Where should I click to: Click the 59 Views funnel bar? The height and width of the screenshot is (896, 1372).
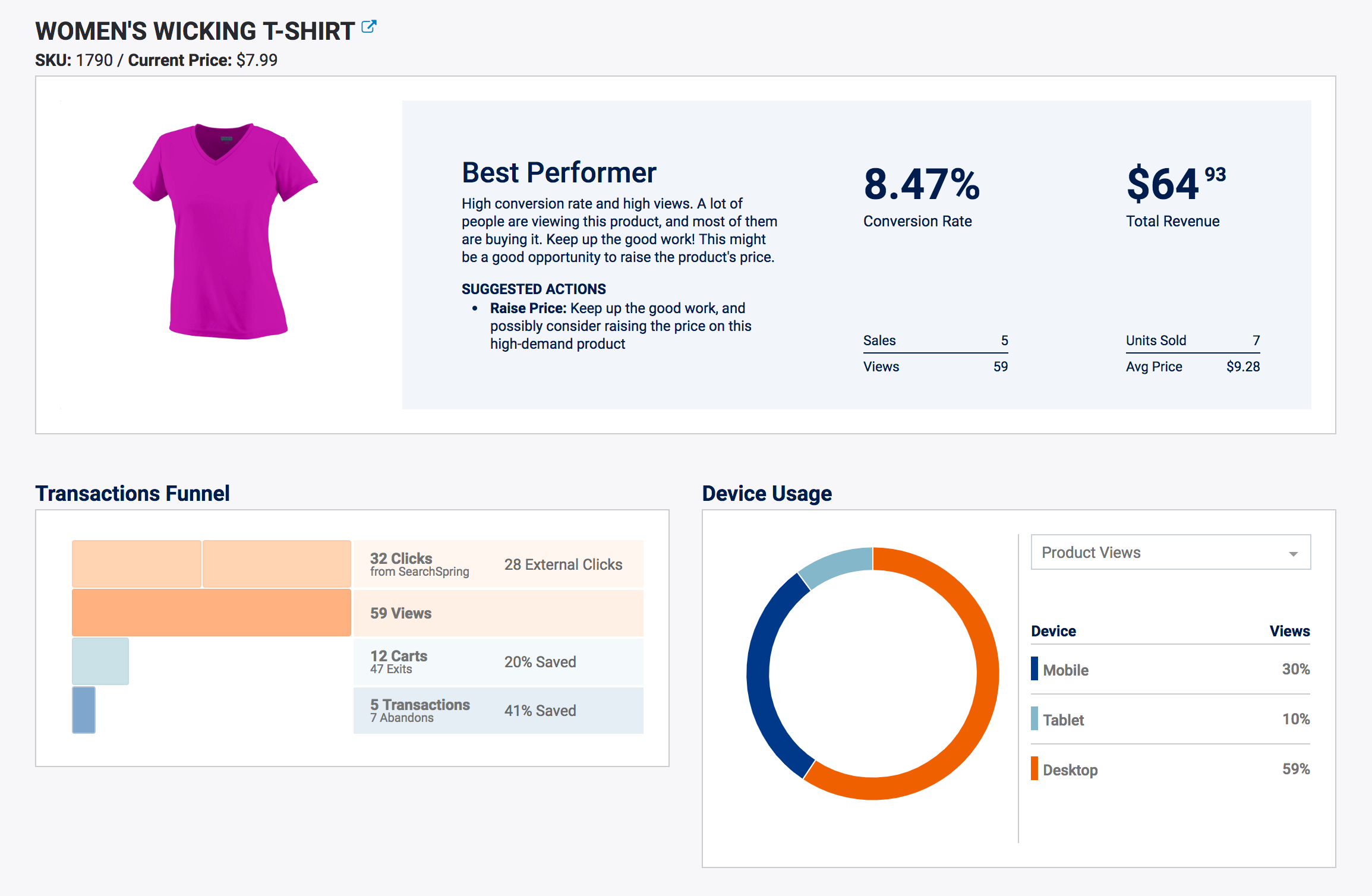click(x=211, y=613)
